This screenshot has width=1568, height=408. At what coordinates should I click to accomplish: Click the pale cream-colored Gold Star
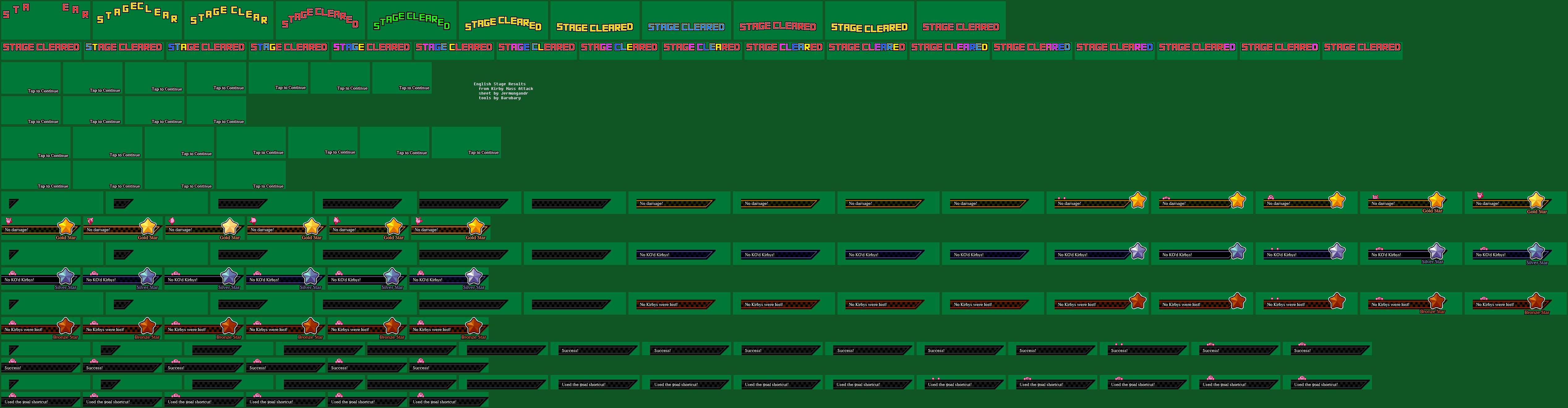(229, 227)
